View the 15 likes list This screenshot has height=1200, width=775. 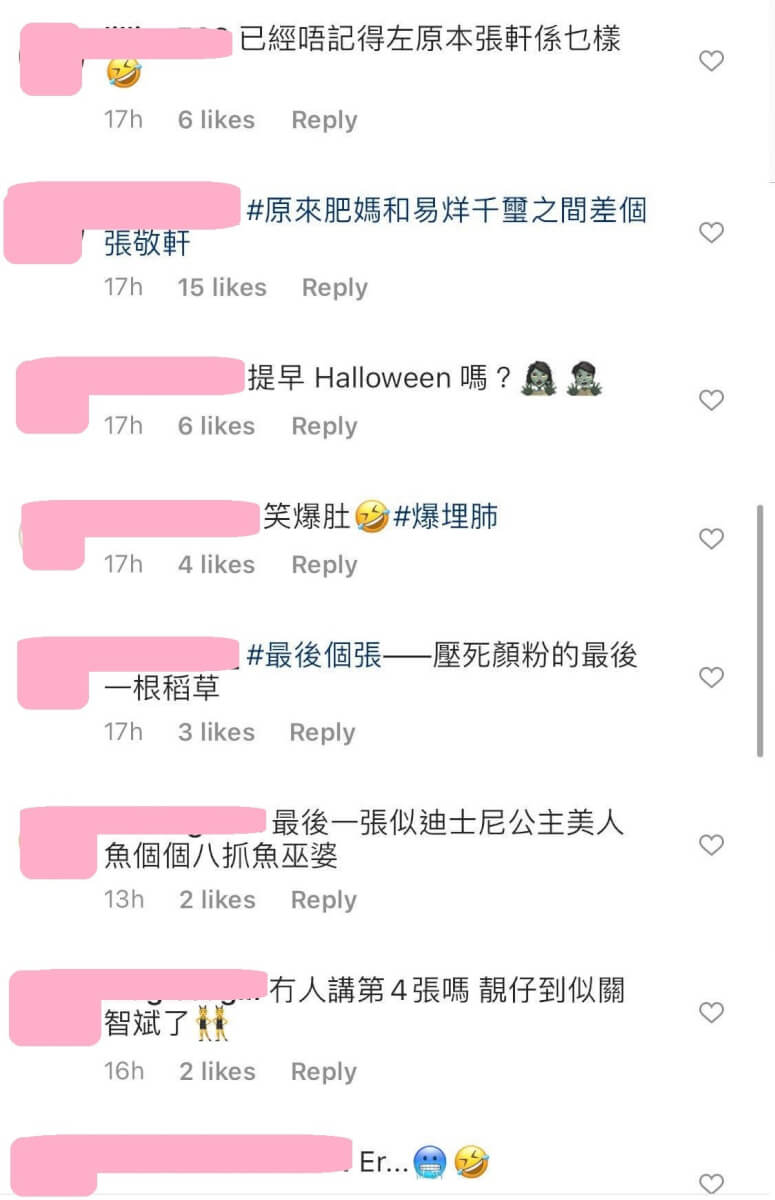222,288
